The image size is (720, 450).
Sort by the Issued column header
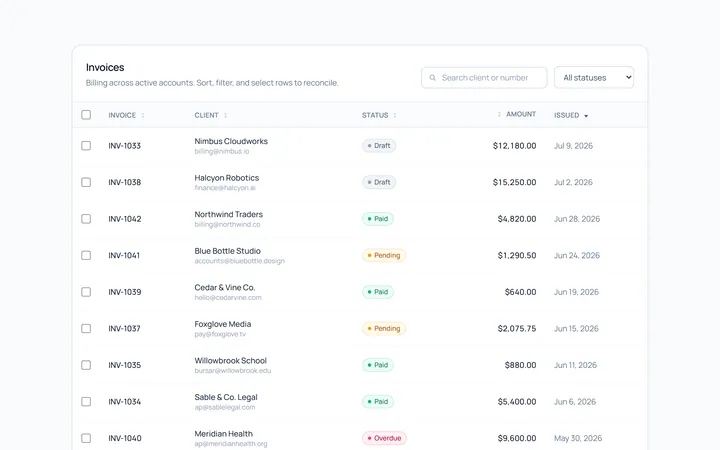click(x=567, y=115)
